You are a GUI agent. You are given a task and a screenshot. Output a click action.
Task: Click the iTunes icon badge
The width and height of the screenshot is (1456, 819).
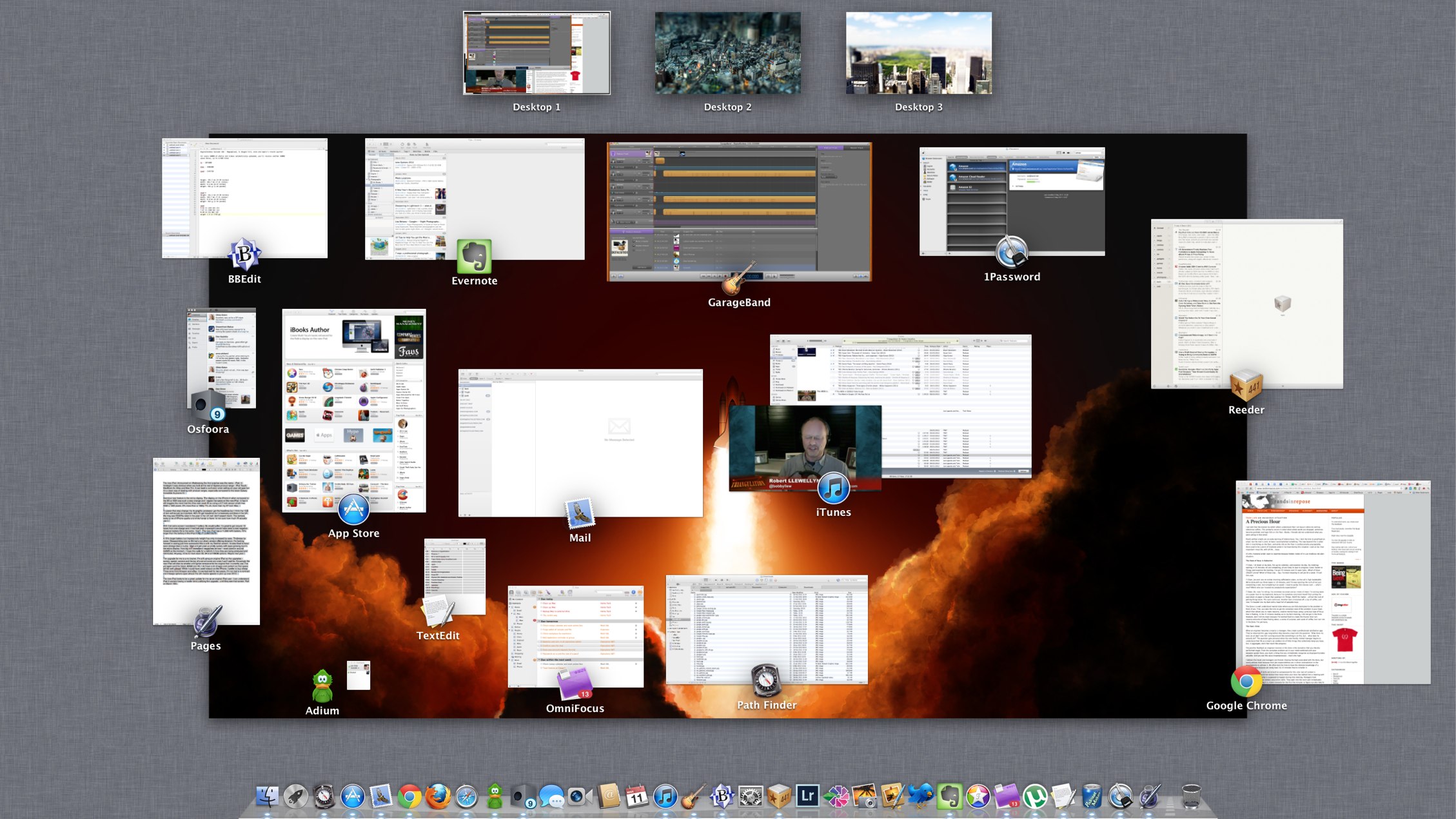click(833, 488)
